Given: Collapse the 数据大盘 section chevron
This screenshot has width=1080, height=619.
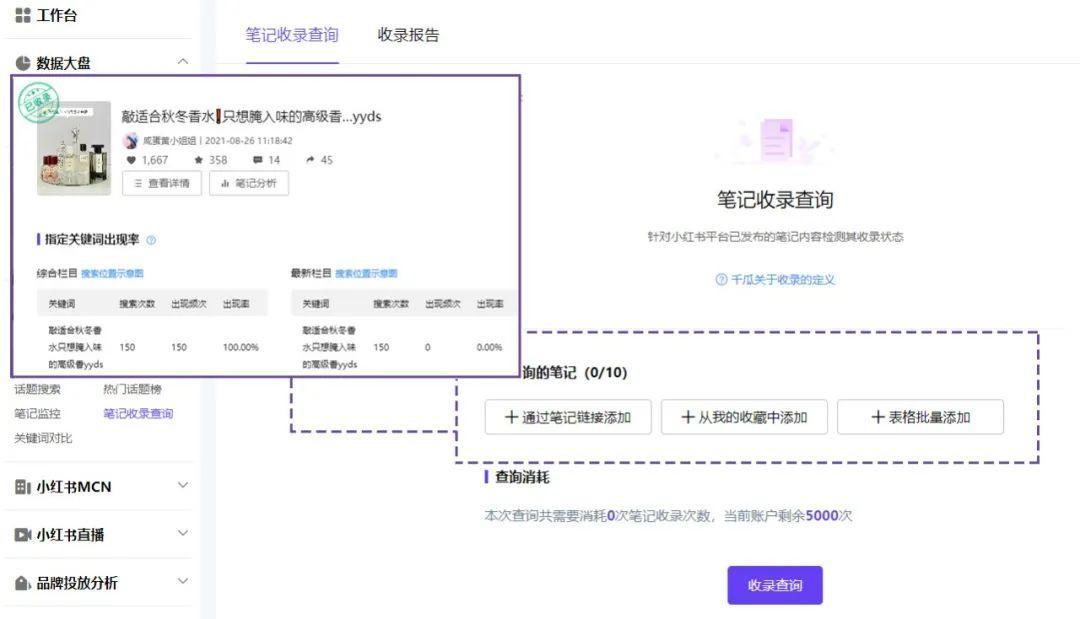Looking at the screenshot, I should coord(183,60).
